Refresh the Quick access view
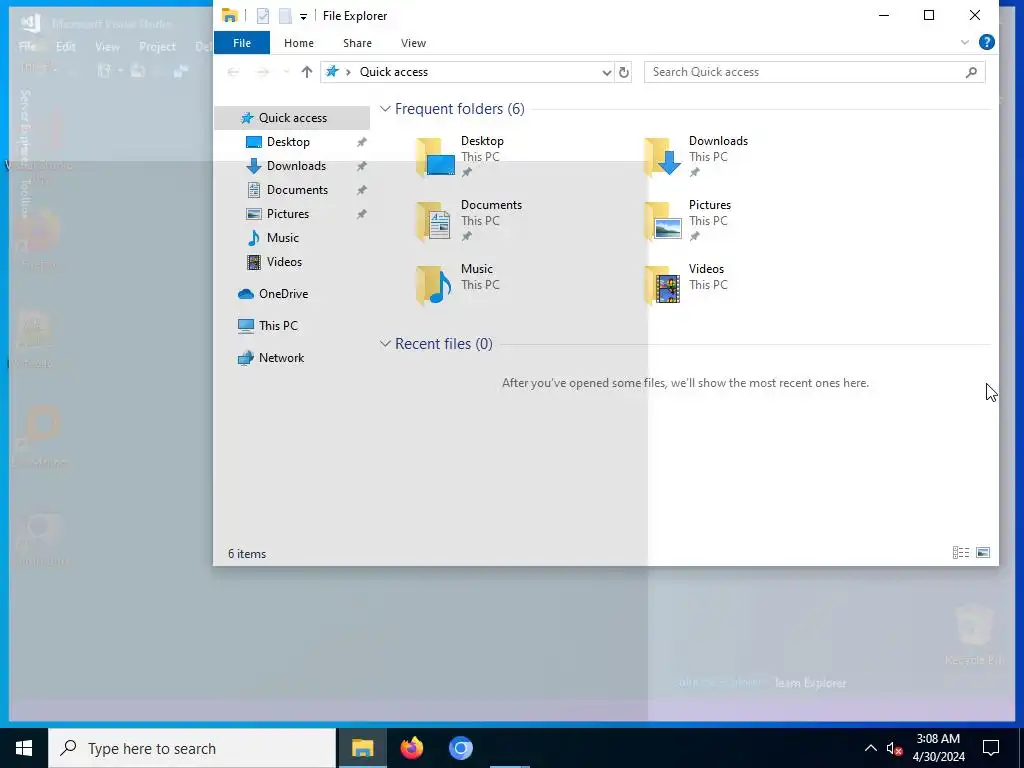Viewport: 1024px width, 768px height. point(624,72)
